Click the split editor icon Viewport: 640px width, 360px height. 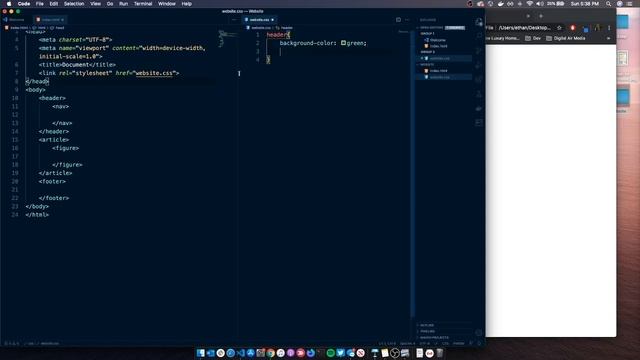[x=398, y=20]
